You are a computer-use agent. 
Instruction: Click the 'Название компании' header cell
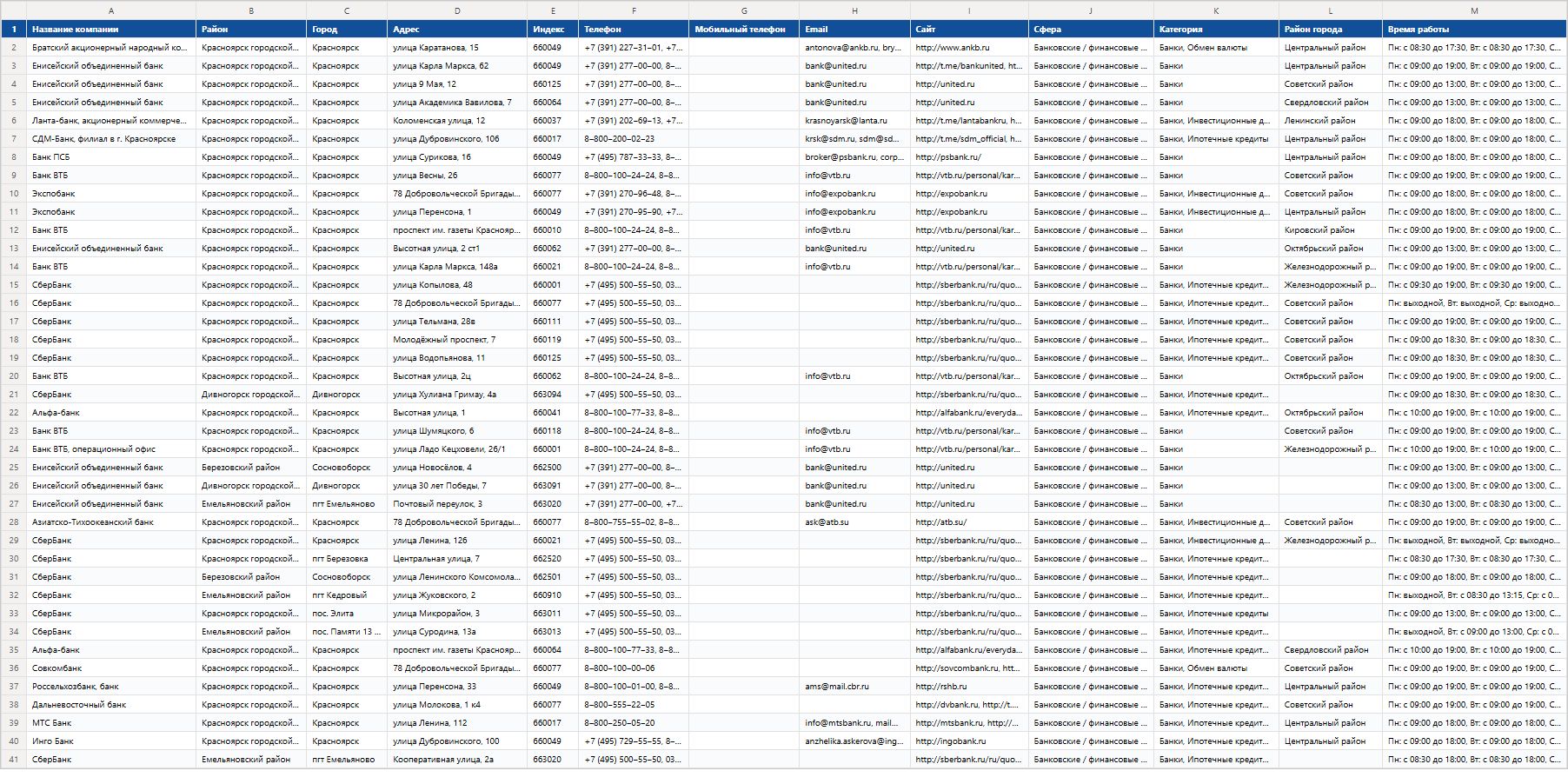[x=111, y=30]
